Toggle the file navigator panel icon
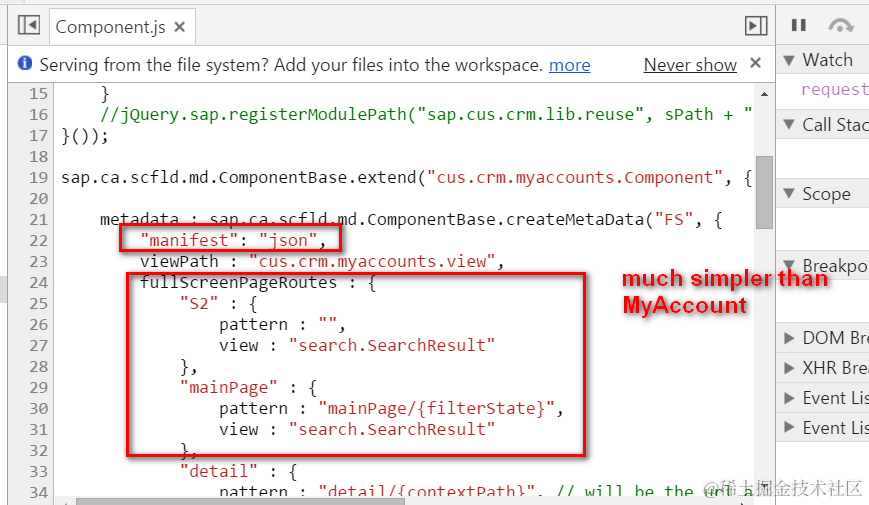The height and width of the screenshot is (505, 869). click(29, 25)
